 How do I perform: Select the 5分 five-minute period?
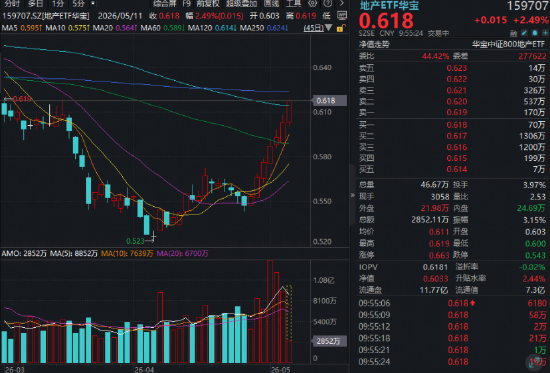[x=79, y=4]
